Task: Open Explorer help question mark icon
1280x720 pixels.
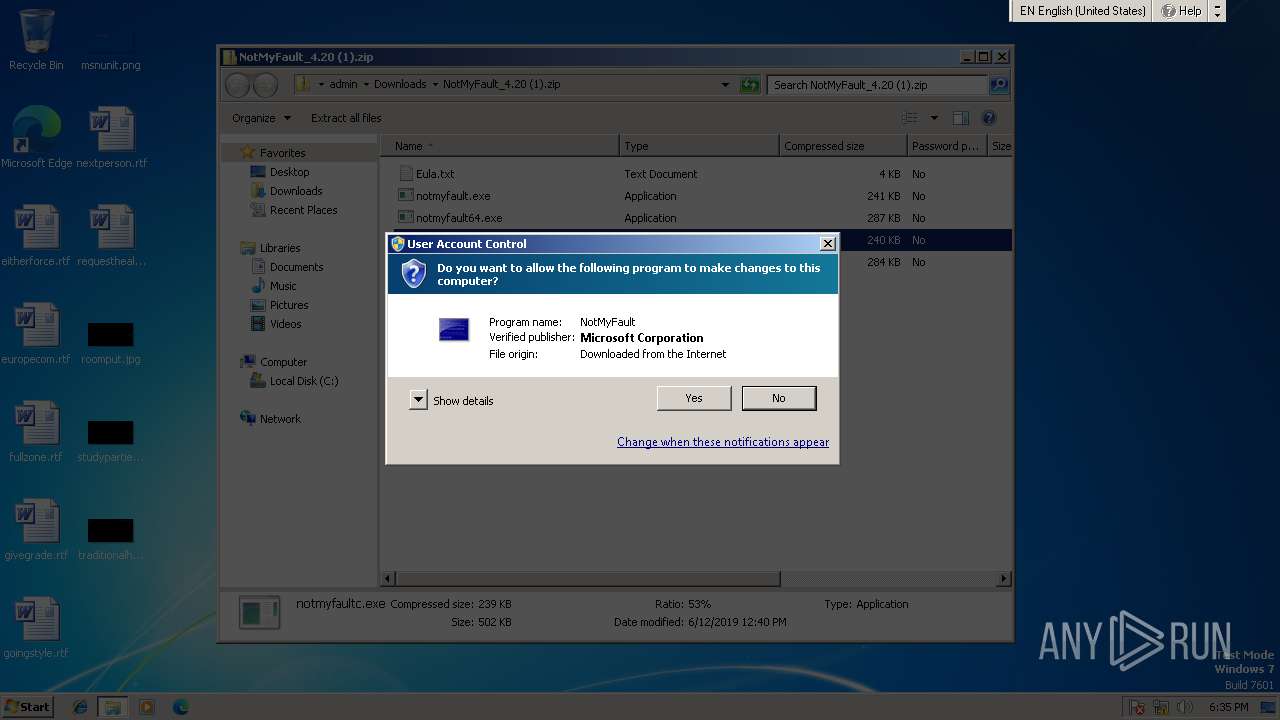Action: click(989, 118)
